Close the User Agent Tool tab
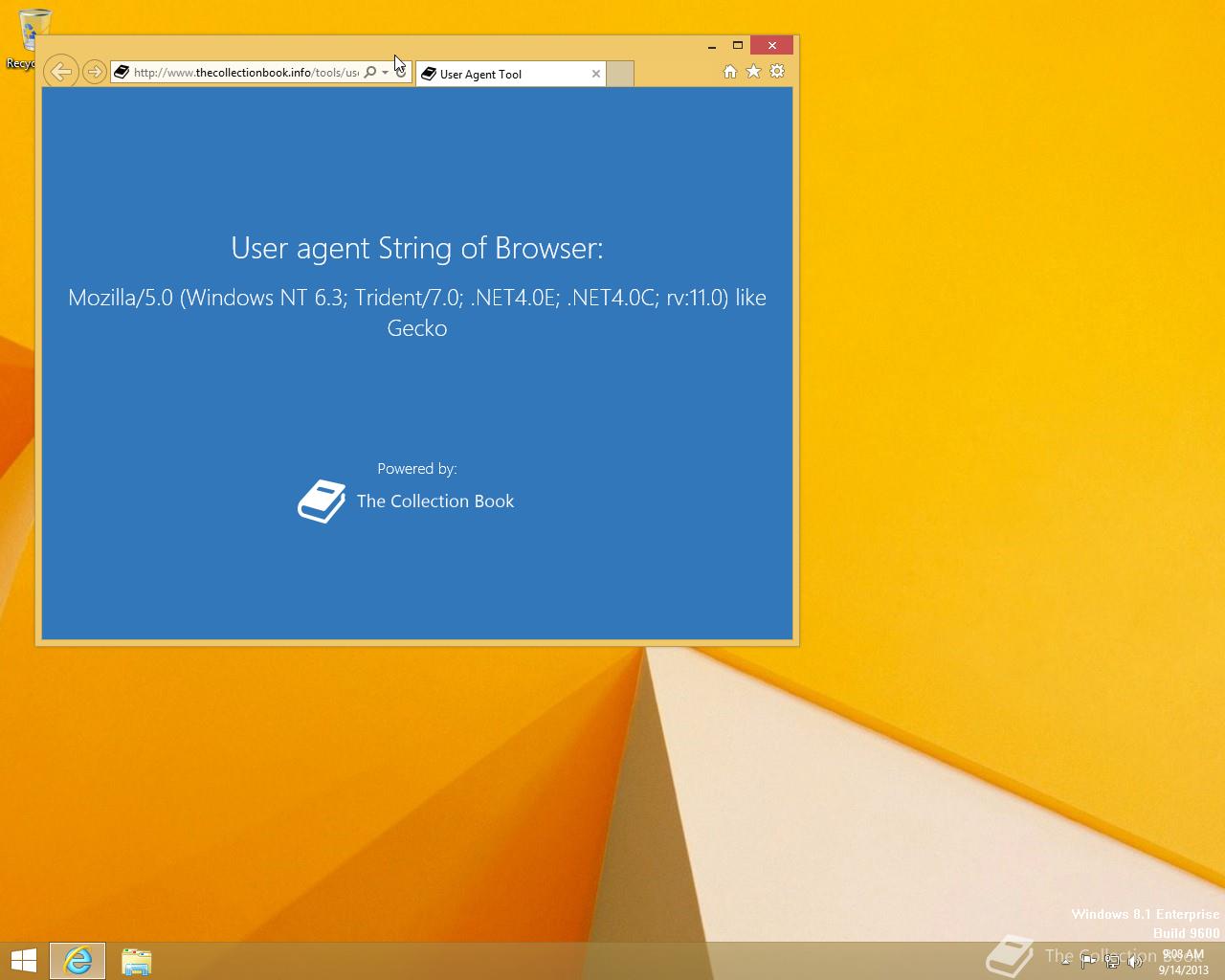 (x=596, y=74)
